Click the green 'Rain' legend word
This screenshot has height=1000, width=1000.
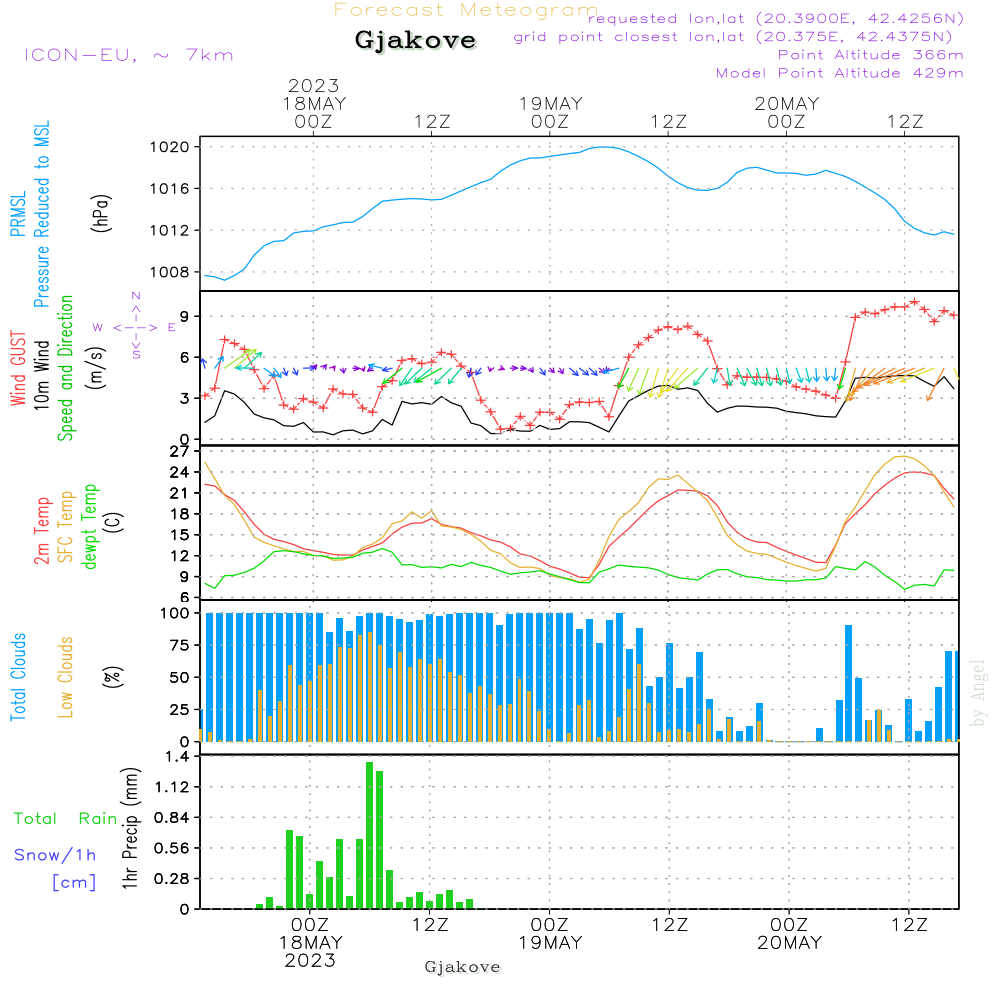click(x=98, y=819)
